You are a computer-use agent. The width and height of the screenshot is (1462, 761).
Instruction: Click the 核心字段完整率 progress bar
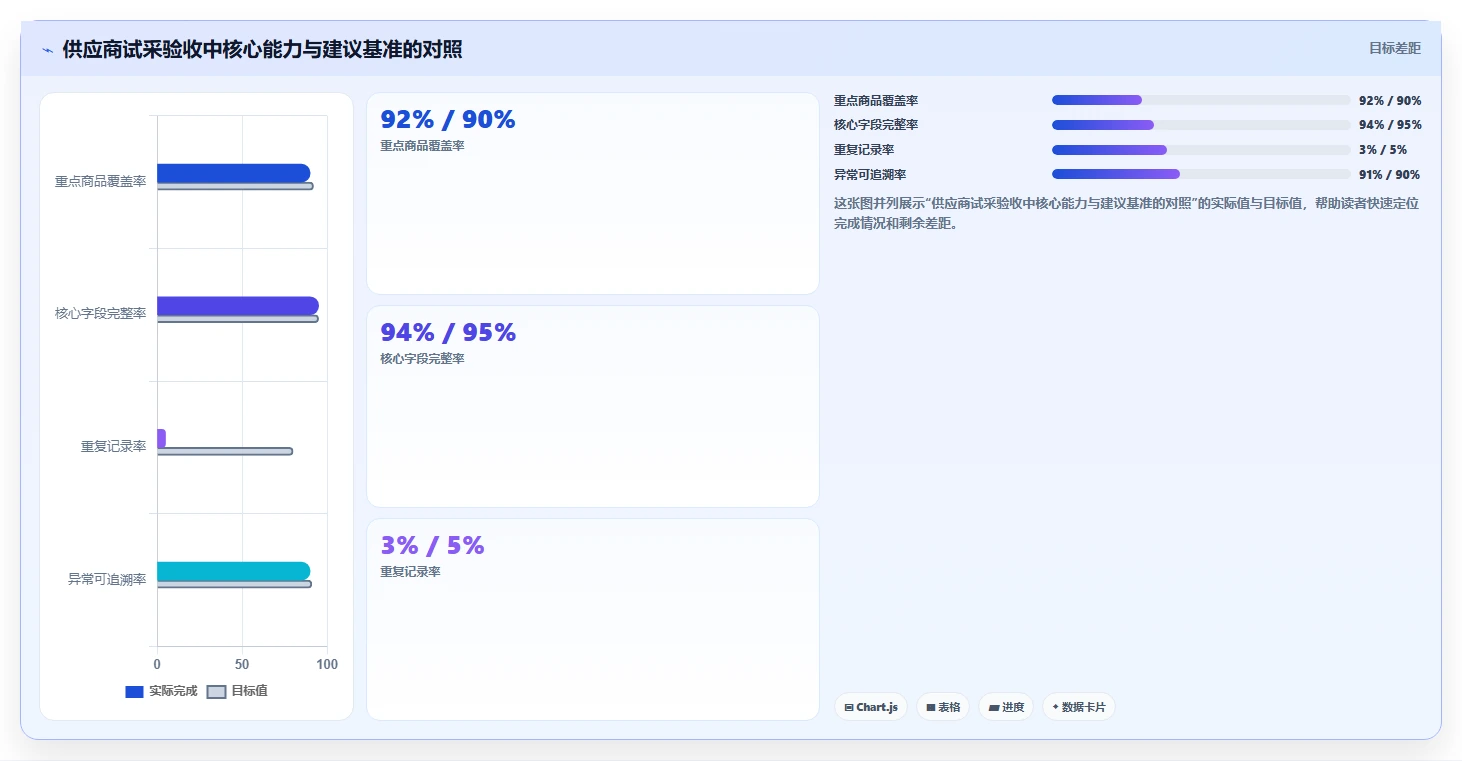[x=1201, y=125]
